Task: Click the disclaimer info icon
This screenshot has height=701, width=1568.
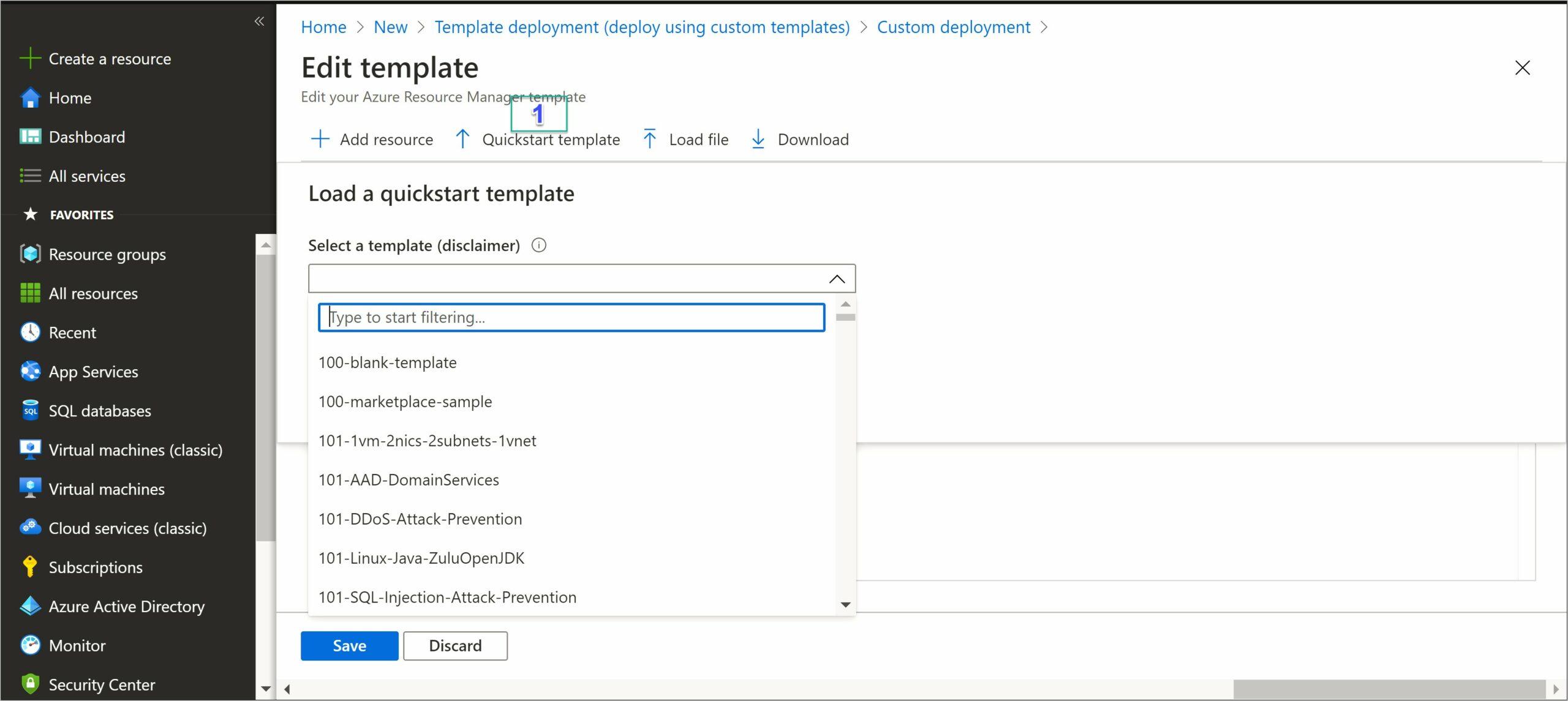Action: (539, 246)
